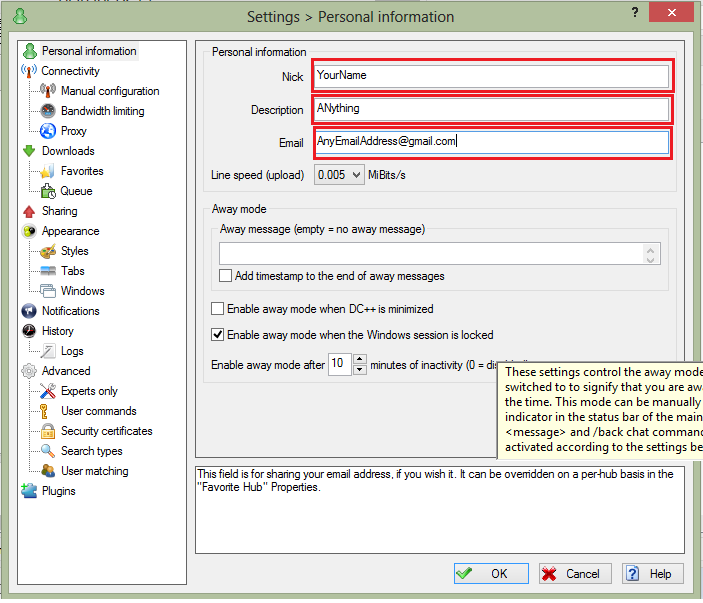
Task: Select User matching in the tree
Action: point(95,471)
